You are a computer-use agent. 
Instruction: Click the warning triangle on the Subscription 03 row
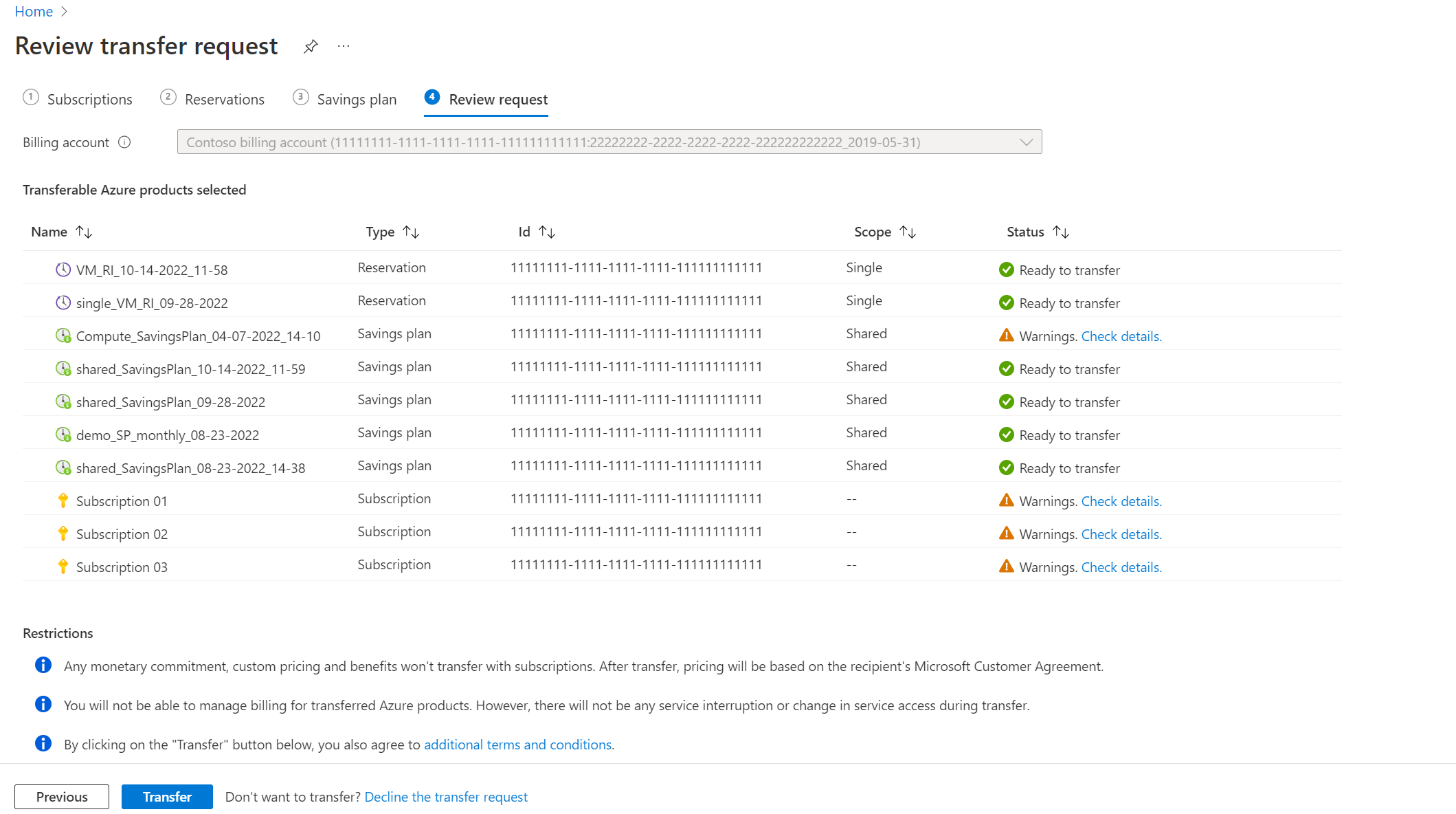[x=1006, y=566]
